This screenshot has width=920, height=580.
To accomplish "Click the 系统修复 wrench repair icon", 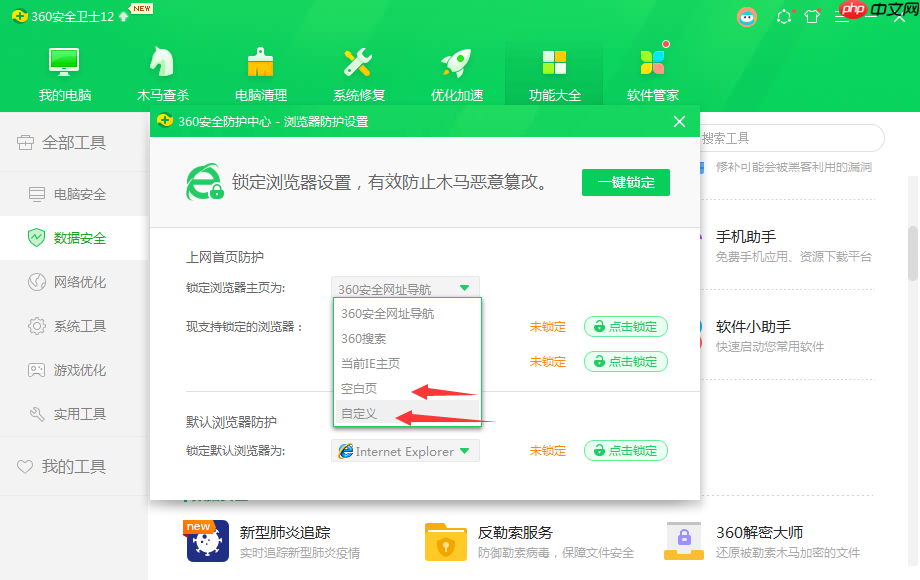I will pos(356,60).
